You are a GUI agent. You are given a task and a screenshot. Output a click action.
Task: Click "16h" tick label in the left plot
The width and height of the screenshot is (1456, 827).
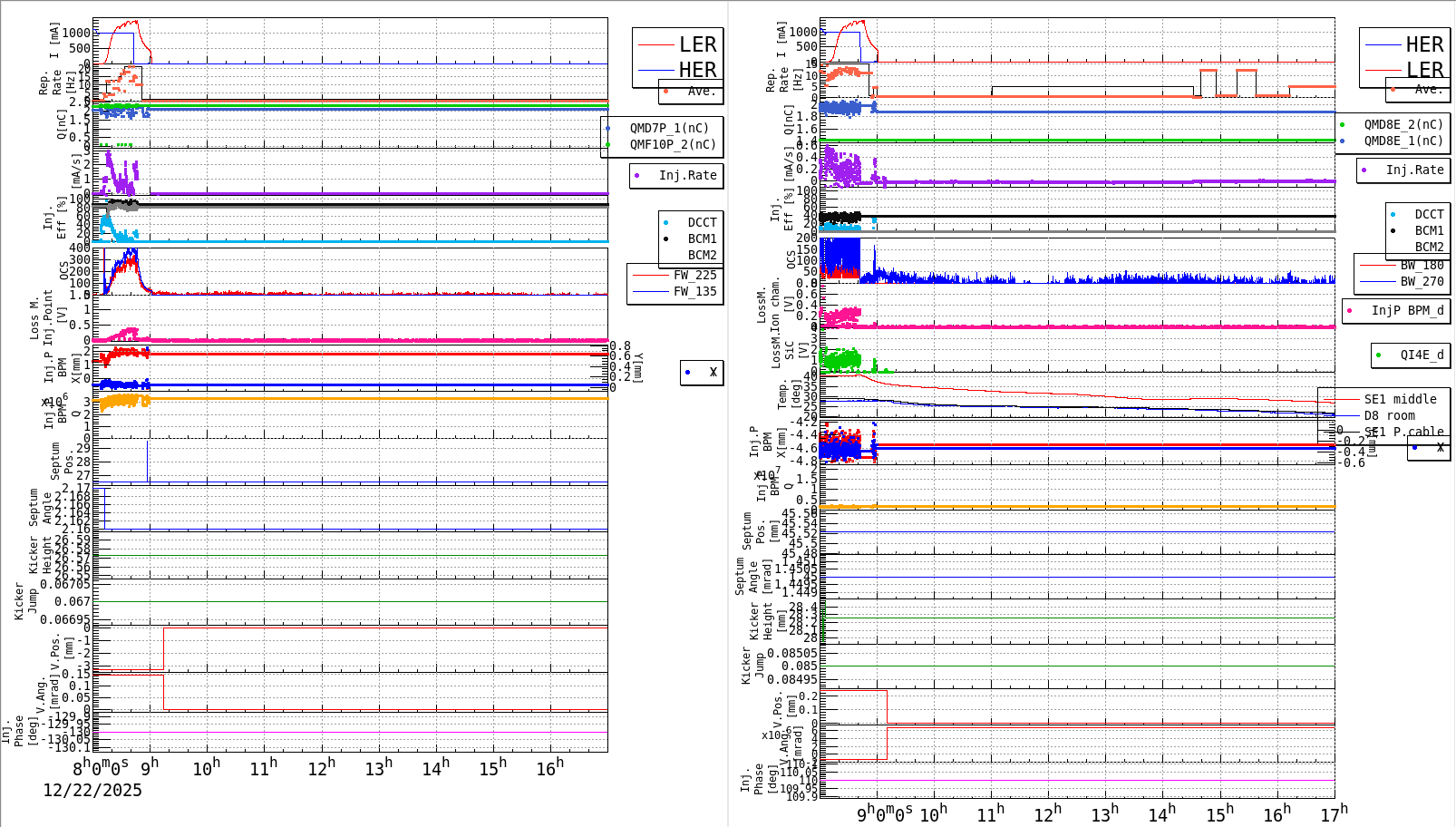tap(549, 767)
